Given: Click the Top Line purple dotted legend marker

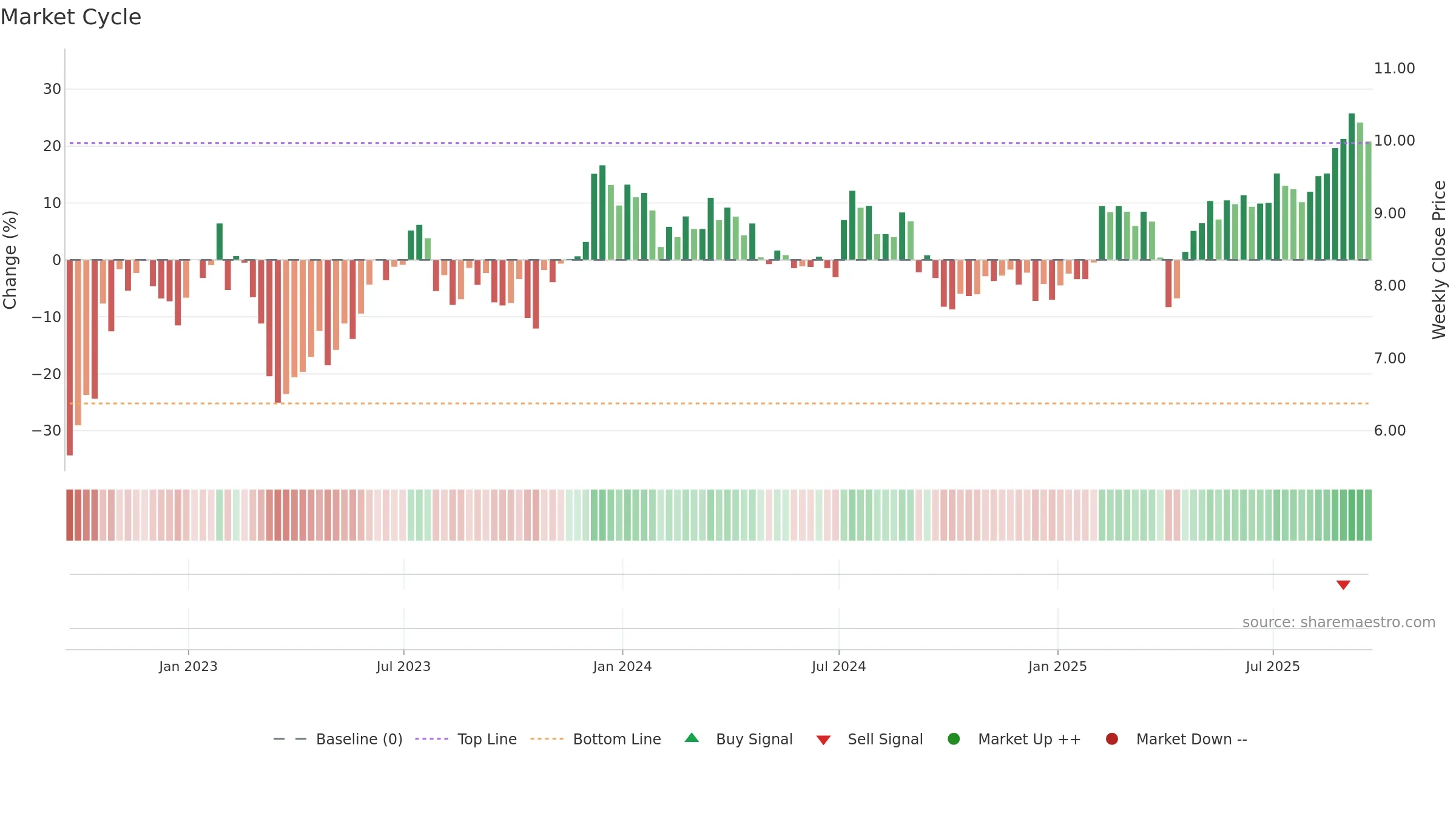Looking at the screenshot, I should click(x=431, y=739).
